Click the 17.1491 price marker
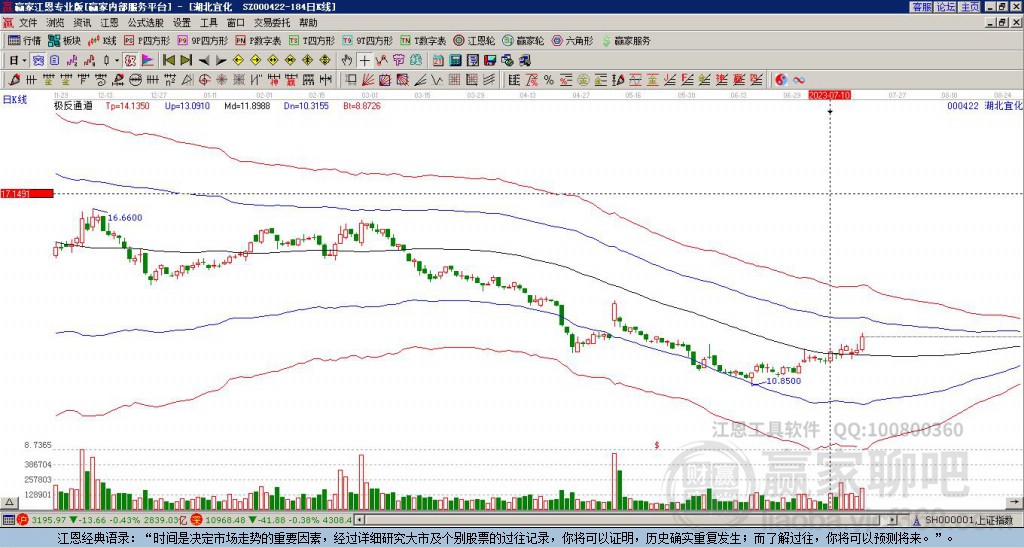This screenshot has width=1024, height=548. click(x=27, y=193)
